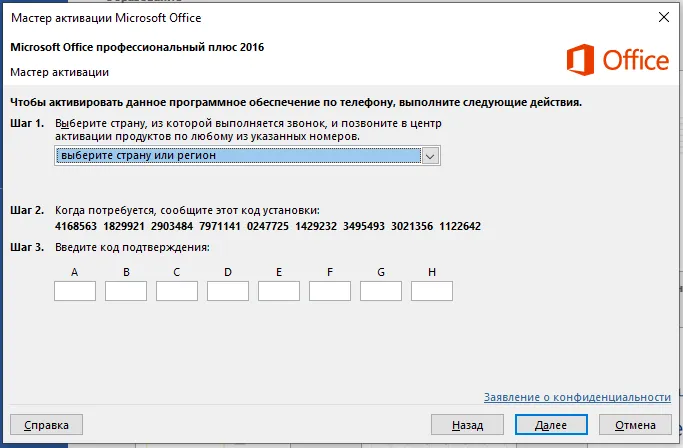
Task: Click confirmation code field E
Action: coord(279,291)
